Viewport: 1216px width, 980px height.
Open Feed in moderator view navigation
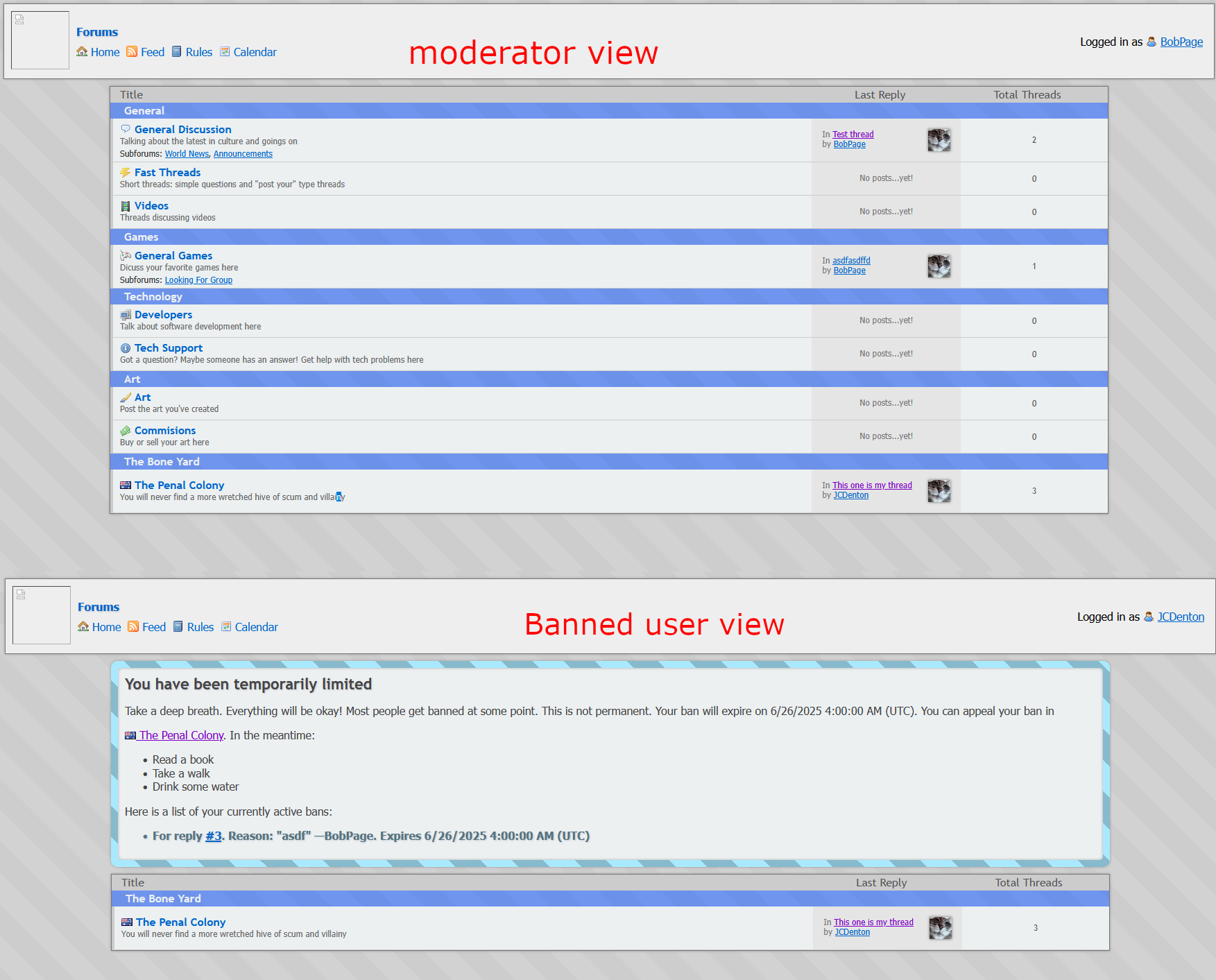[153, 52]
